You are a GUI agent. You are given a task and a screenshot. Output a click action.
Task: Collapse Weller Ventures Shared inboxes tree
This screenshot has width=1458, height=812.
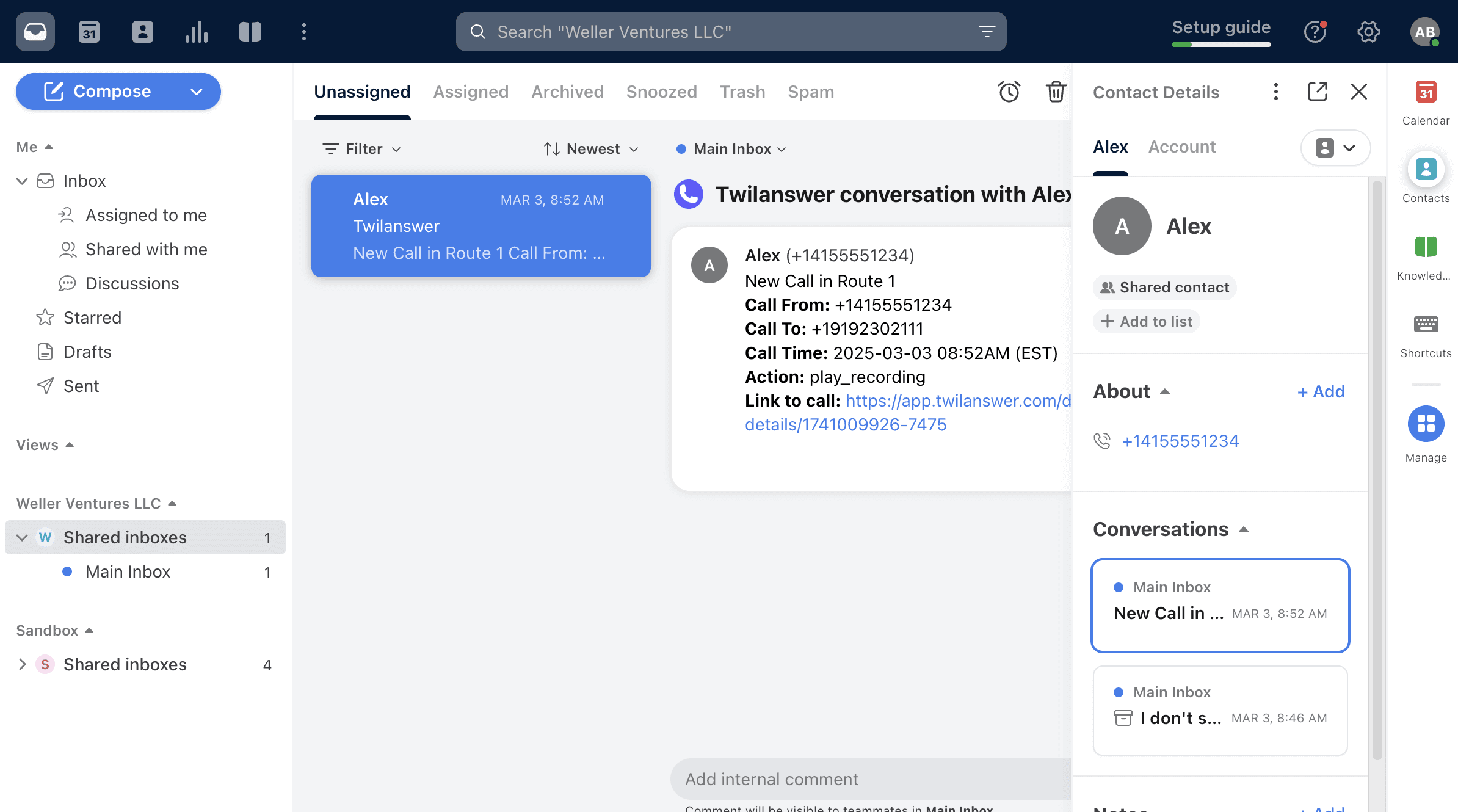coord(22,538)
